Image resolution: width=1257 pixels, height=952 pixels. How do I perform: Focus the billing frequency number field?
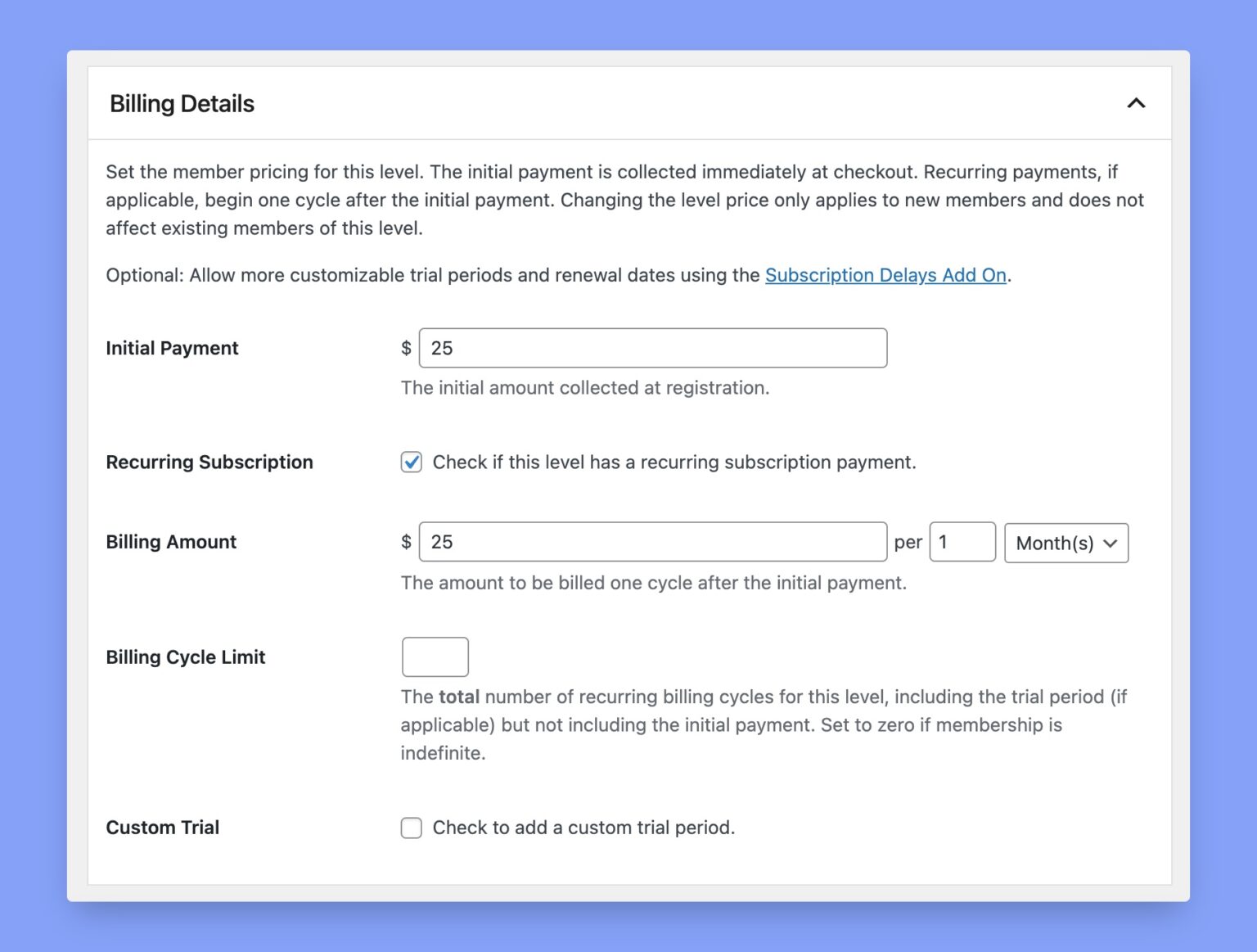962,541
